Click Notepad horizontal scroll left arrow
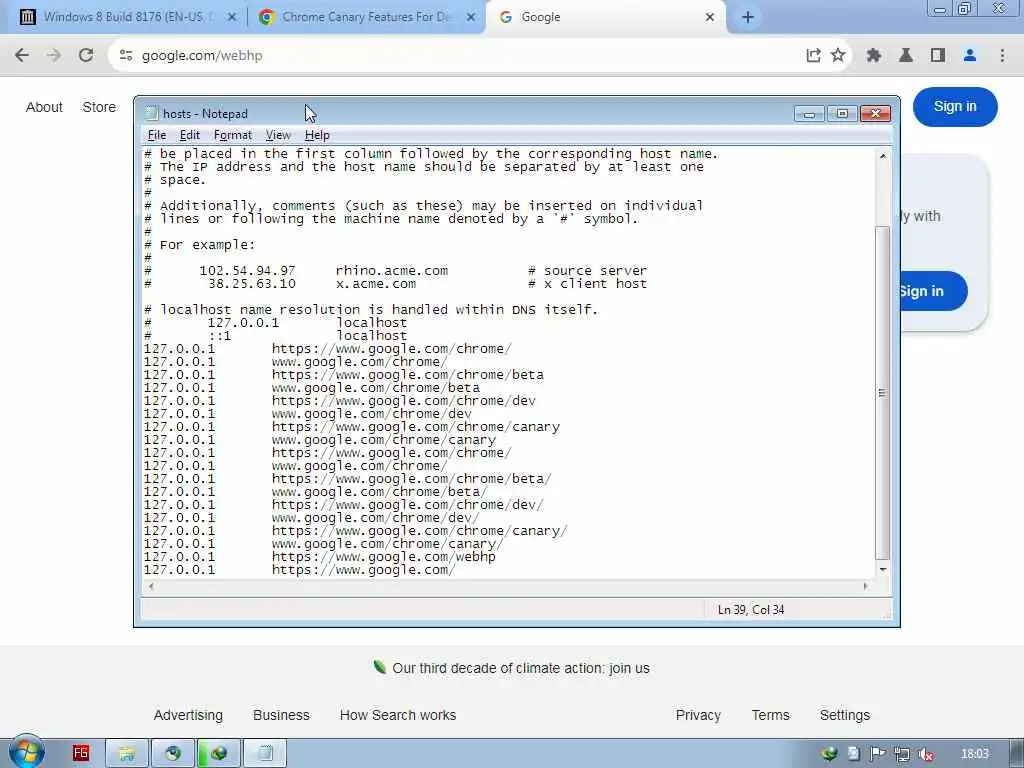1024x768 pixels. coord(151,586)
